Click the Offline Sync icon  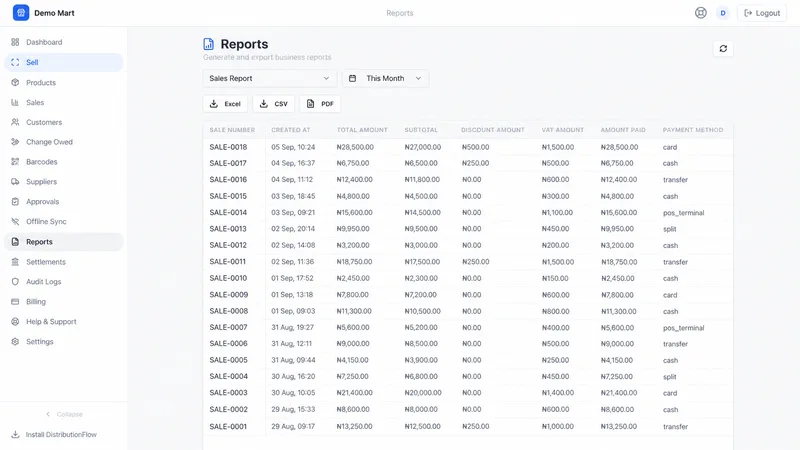(x=15, y=221)
